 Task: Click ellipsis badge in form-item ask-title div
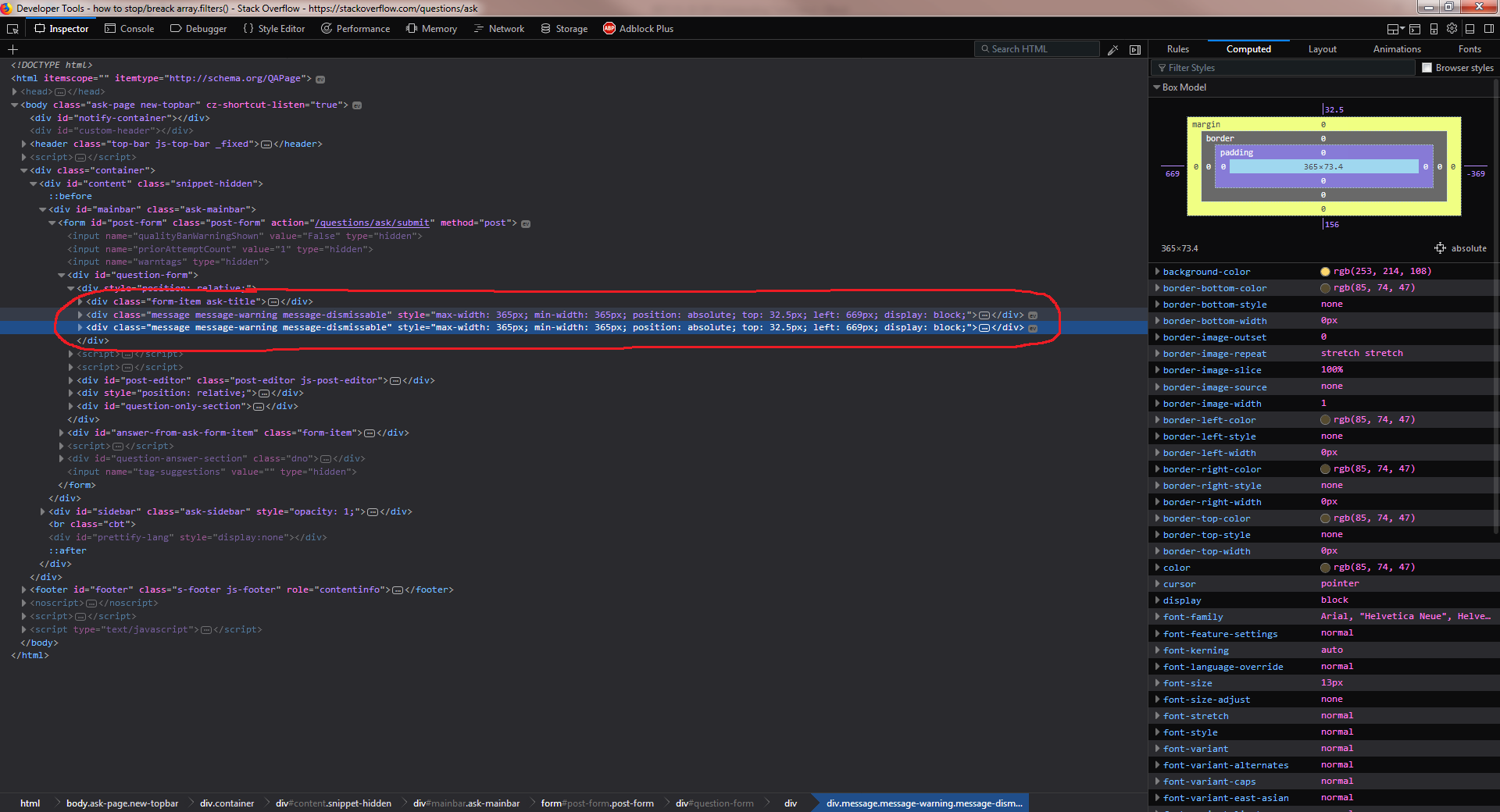(273, 302)
